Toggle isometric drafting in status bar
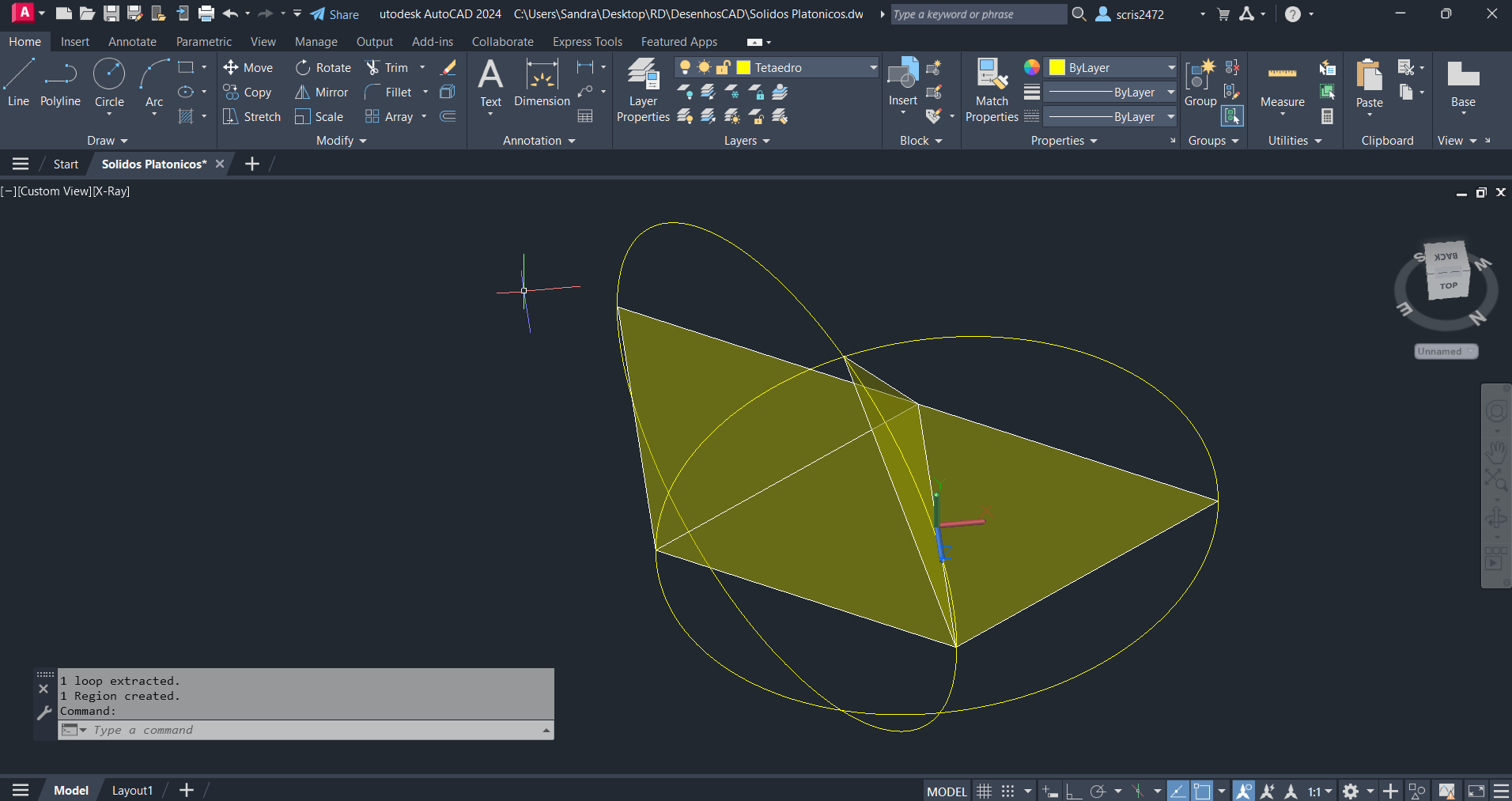1512x801 pixels. coord(1137,791)
